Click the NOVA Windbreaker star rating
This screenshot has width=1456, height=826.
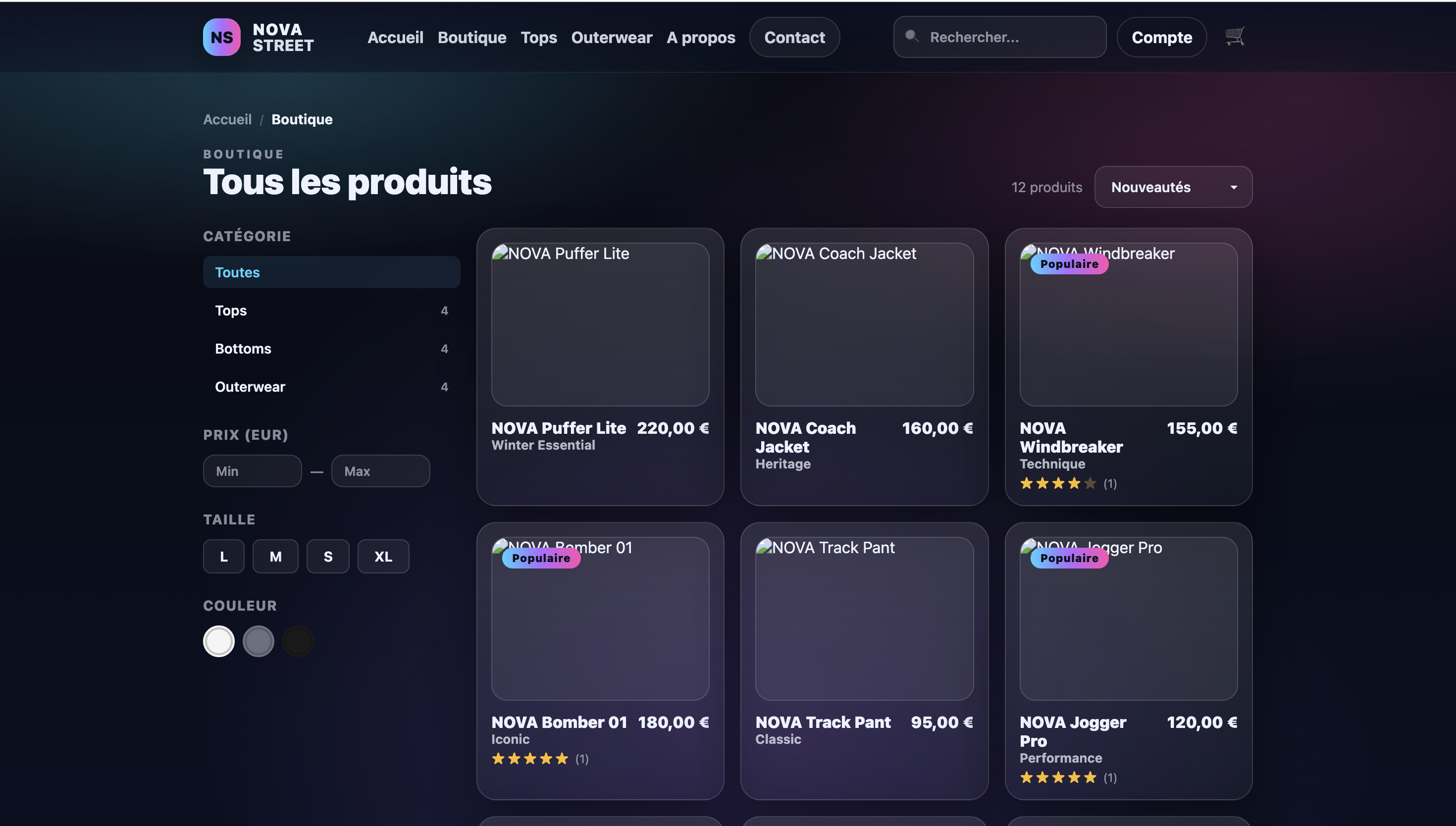coord(1058,483)
